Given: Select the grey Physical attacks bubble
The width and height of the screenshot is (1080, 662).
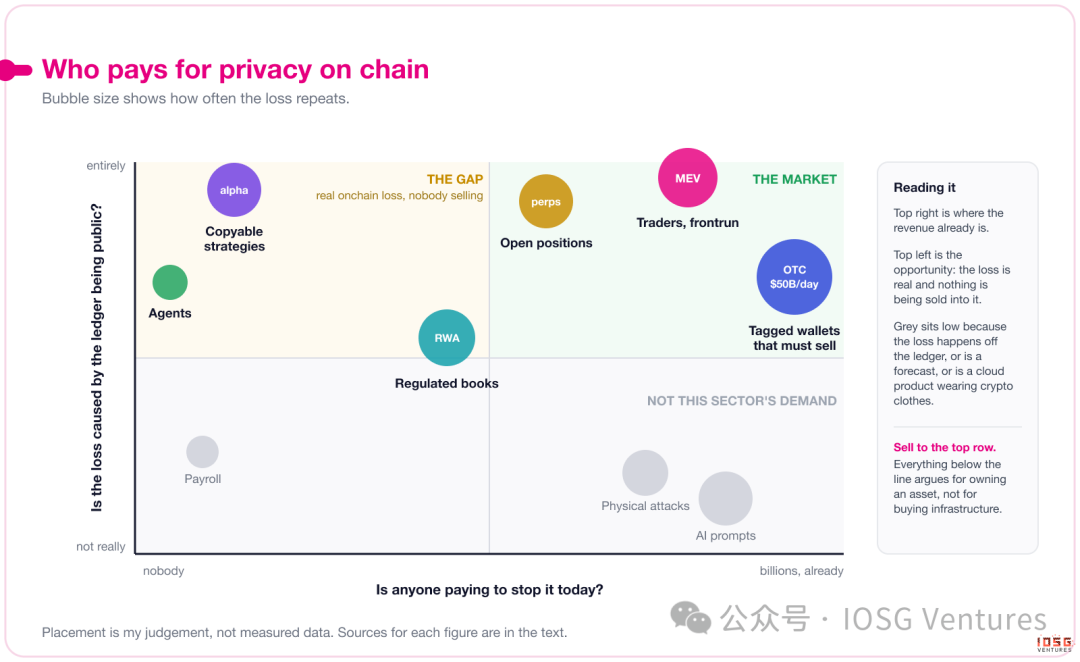Looking at the screenshot, I should (x=645, y=473).
